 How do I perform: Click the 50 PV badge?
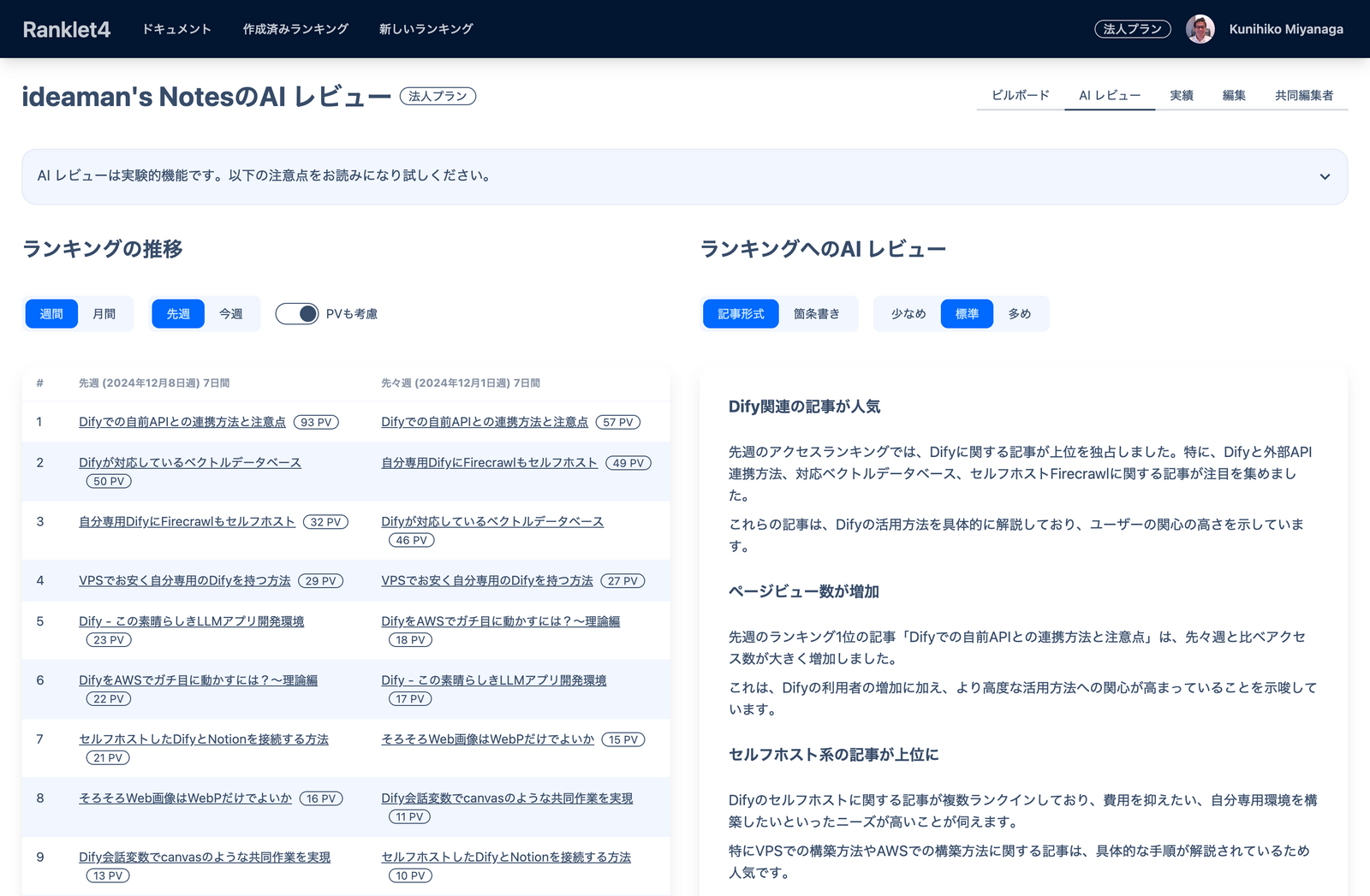pos(109,482)
